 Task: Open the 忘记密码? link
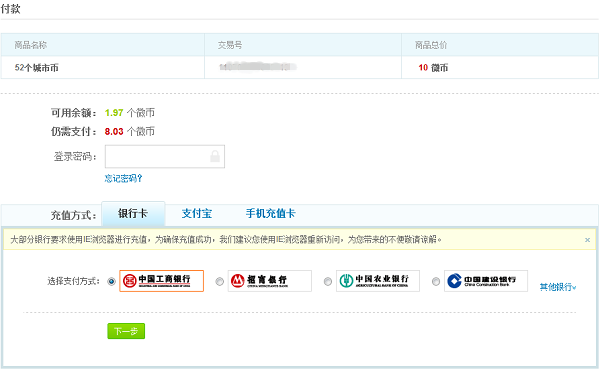(123, 178)
